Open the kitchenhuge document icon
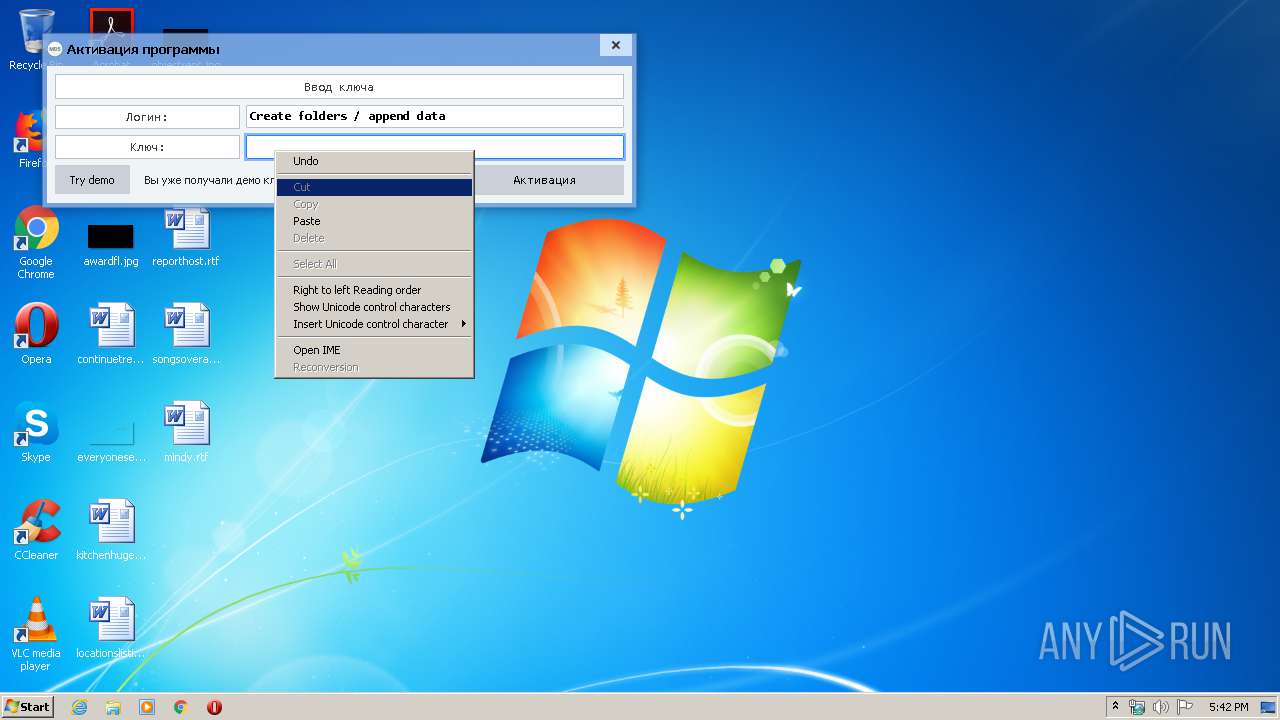The height and width of the screenshot is (720, 1280). click(111, 530)
